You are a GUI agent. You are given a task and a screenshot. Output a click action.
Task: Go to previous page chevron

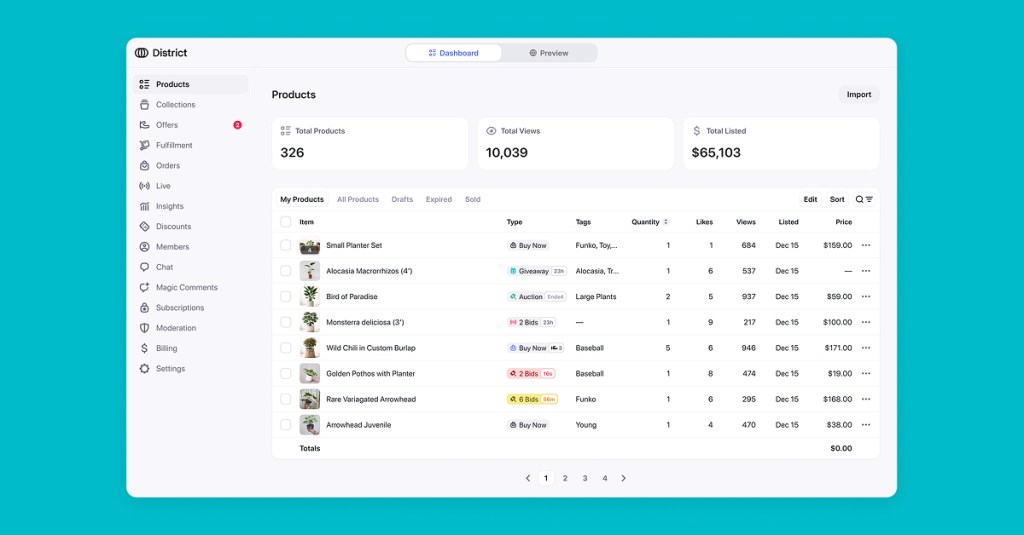tap(528, 478)
